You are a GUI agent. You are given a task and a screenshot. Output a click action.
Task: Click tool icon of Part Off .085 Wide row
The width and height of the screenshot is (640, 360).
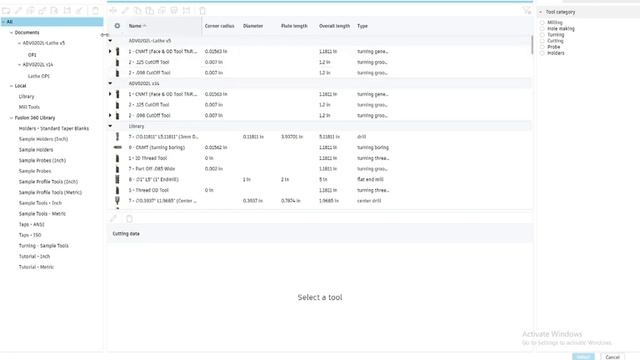coord(118,169)
